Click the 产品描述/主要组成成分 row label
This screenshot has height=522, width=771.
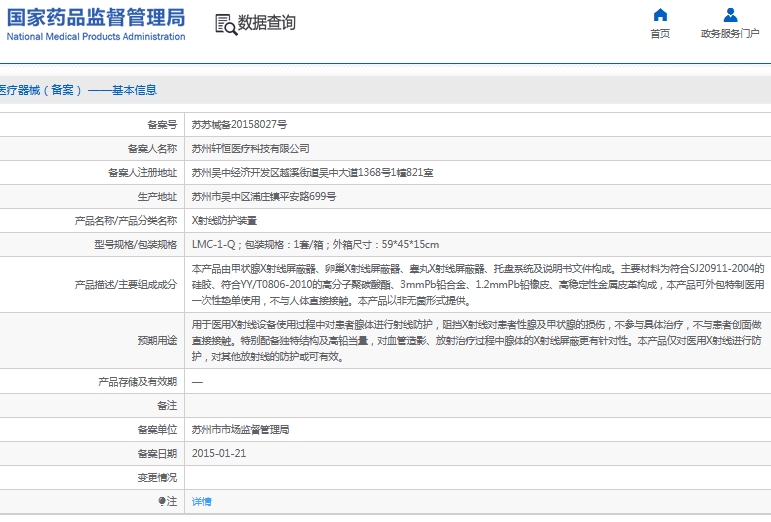point(125,285)
